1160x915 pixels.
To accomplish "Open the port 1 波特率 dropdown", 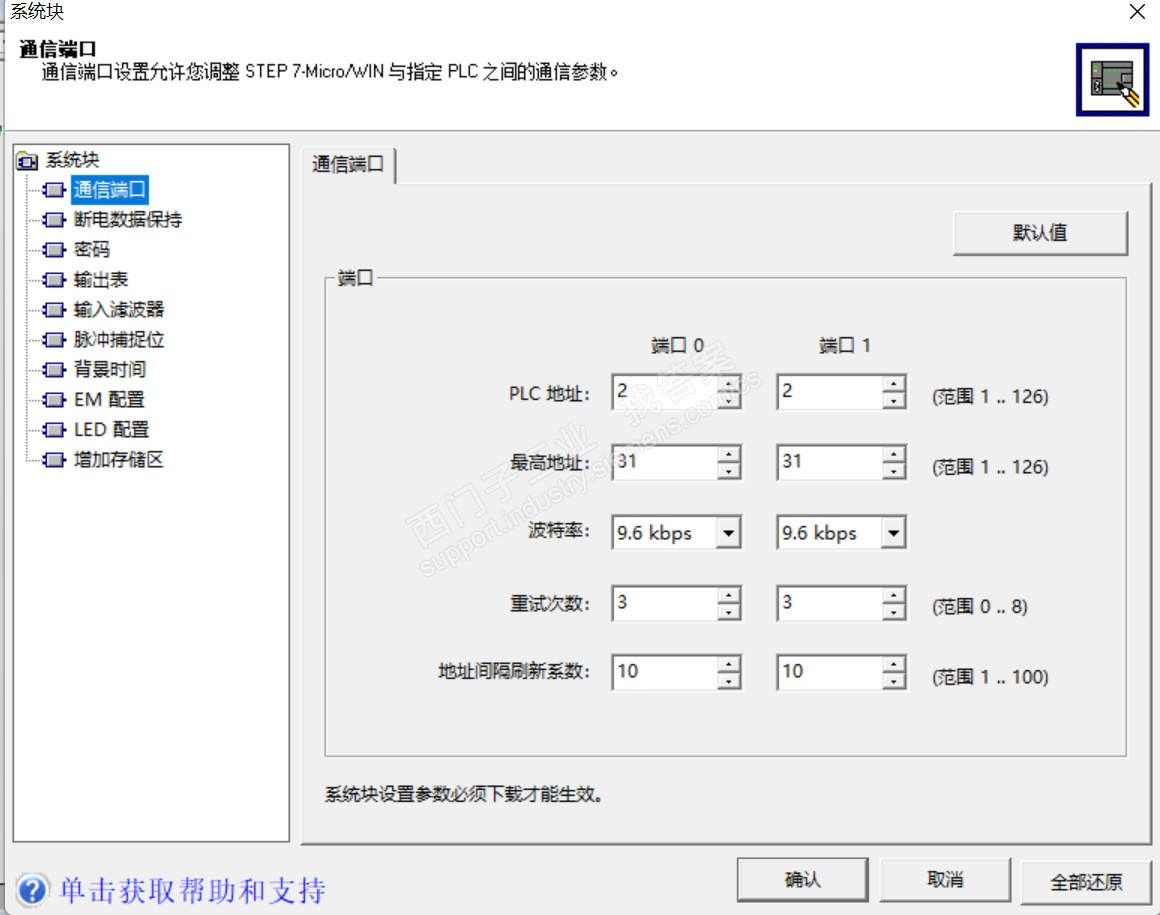I will [894, 533].
